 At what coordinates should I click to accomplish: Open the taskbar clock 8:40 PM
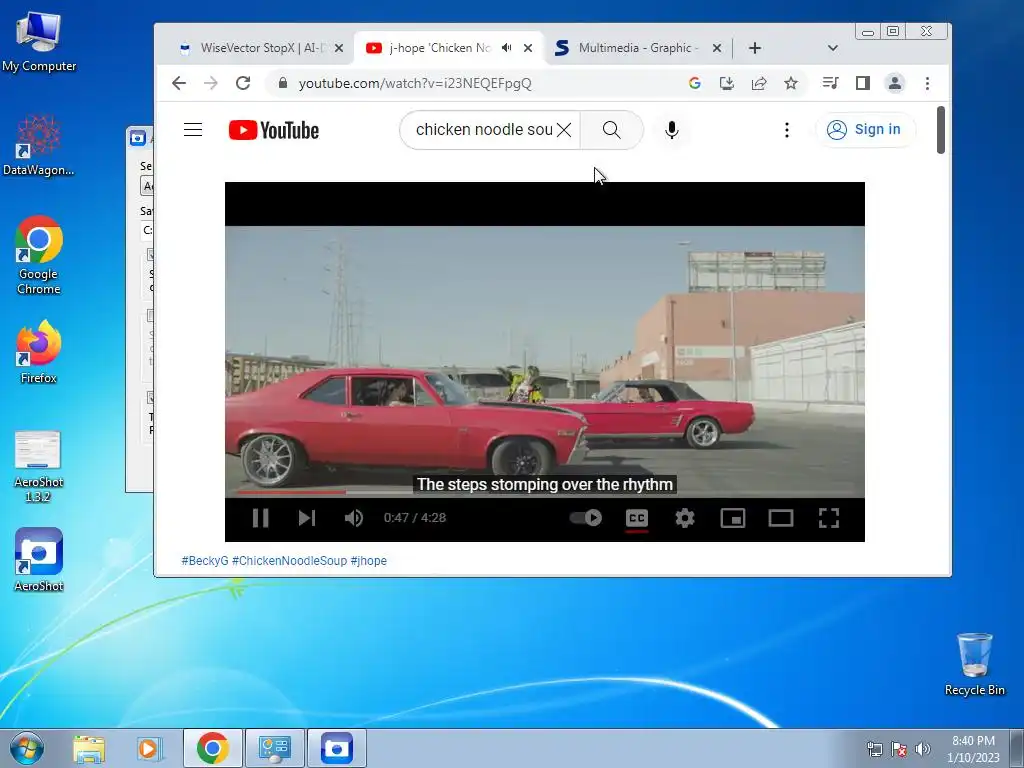click(973, 748)
